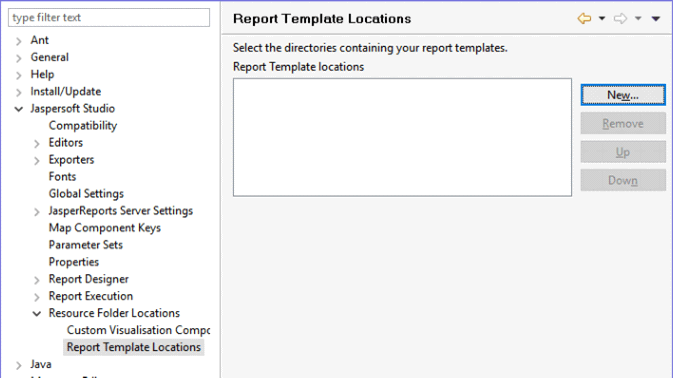Click inside the Report Template locations list
This screenshot has width=673, height=378.
tap(402, 137)
